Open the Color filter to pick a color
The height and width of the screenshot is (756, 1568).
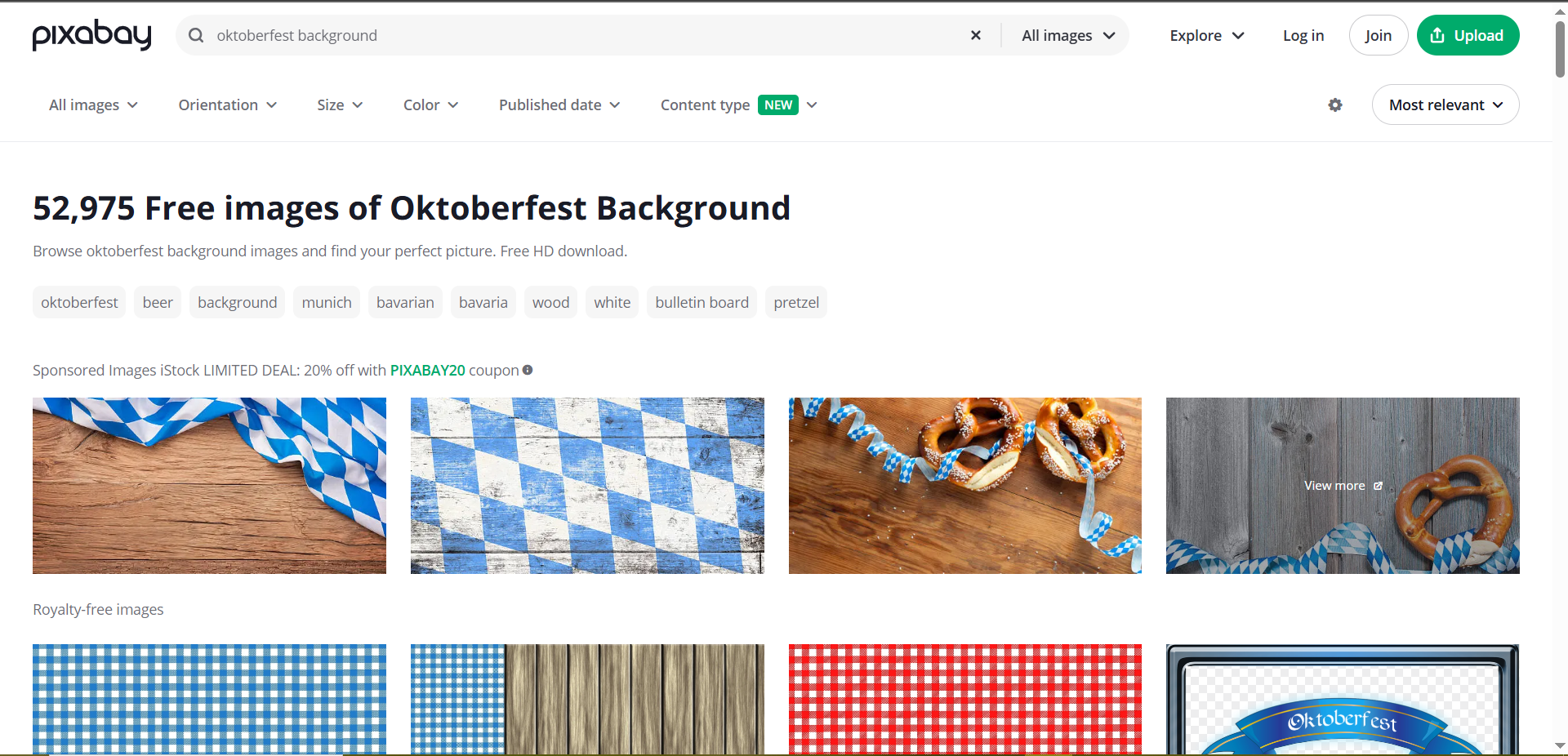pyautogui.click(x=430, y=105)
